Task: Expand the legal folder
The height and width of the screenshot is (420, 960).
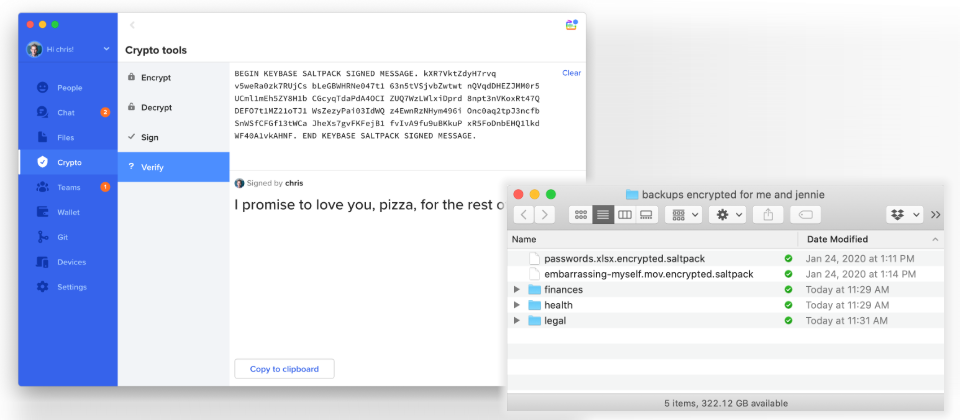Action: pos(517,320)
